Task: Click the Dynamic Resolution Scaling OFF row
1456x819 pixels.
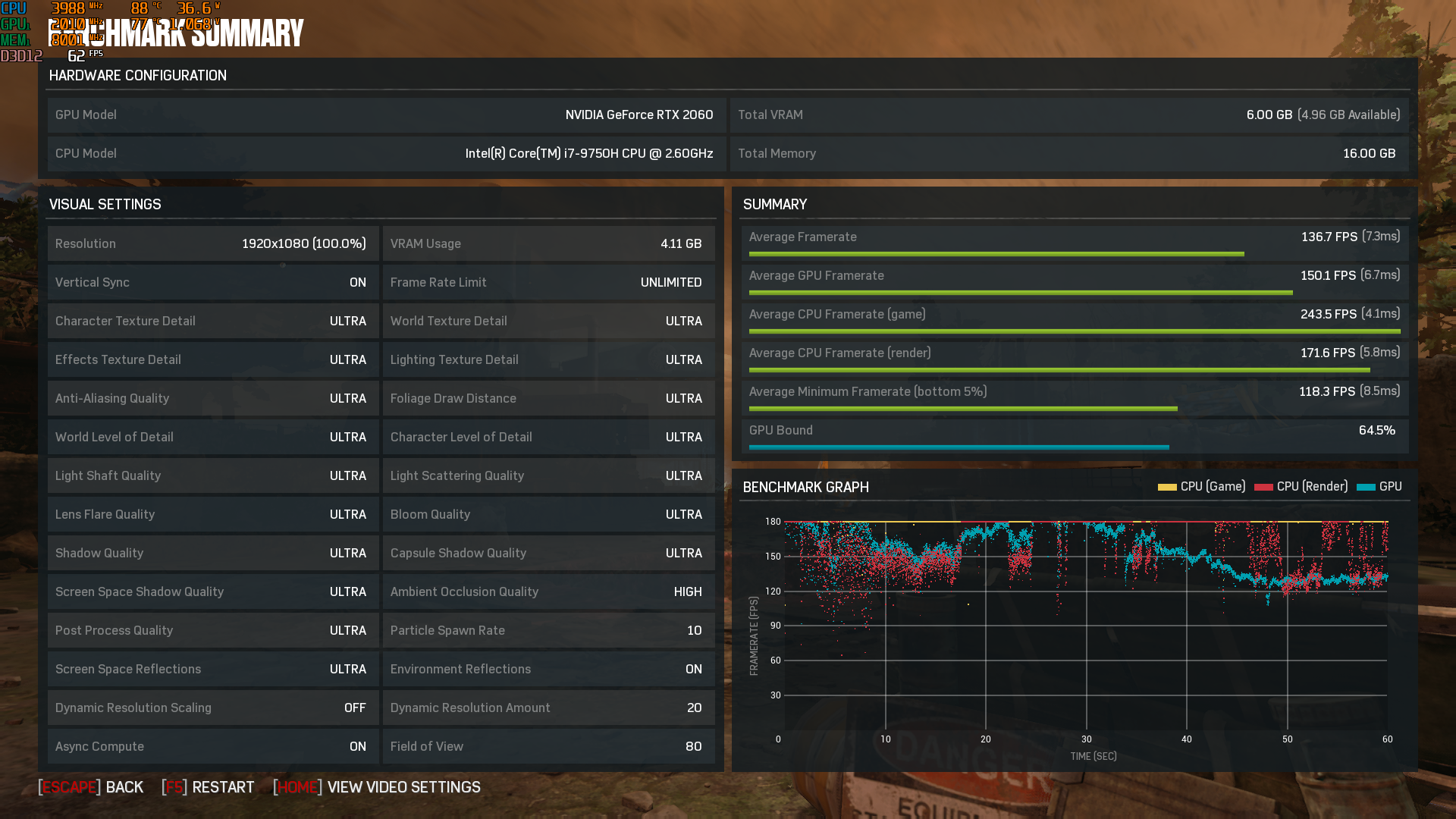Action: (x=213, y=708)
